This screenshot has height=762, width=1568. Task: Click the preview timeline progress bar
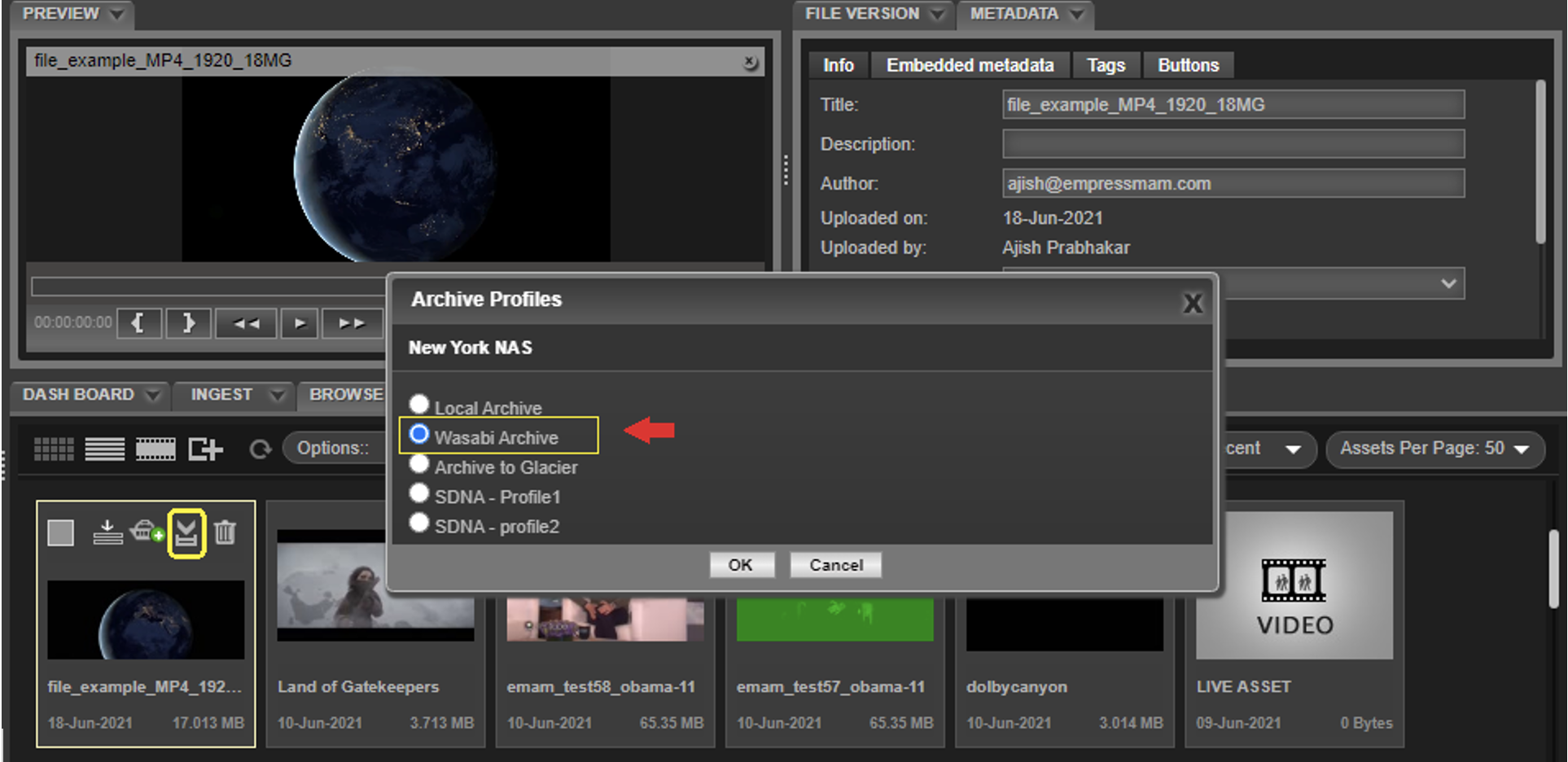[208, 287]
